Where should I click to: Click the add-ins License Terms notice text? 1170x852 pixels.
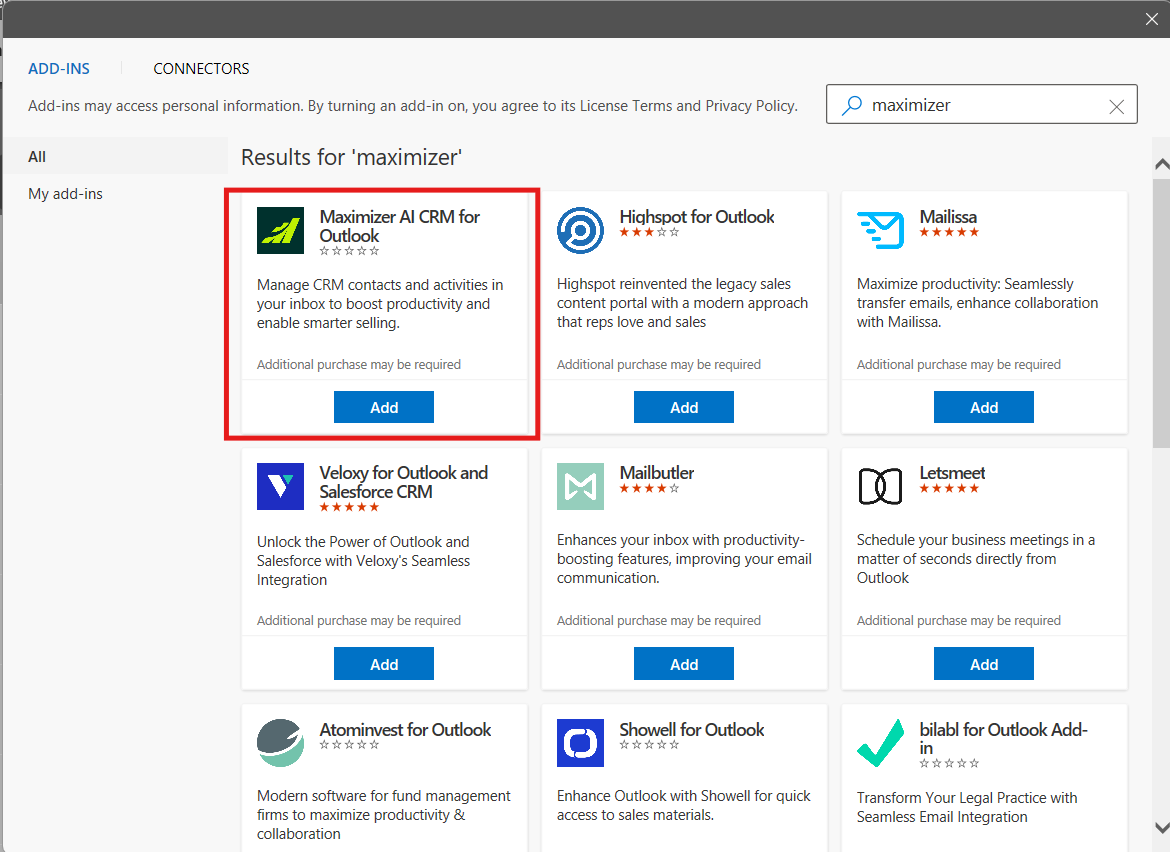[x=413, y=106]
